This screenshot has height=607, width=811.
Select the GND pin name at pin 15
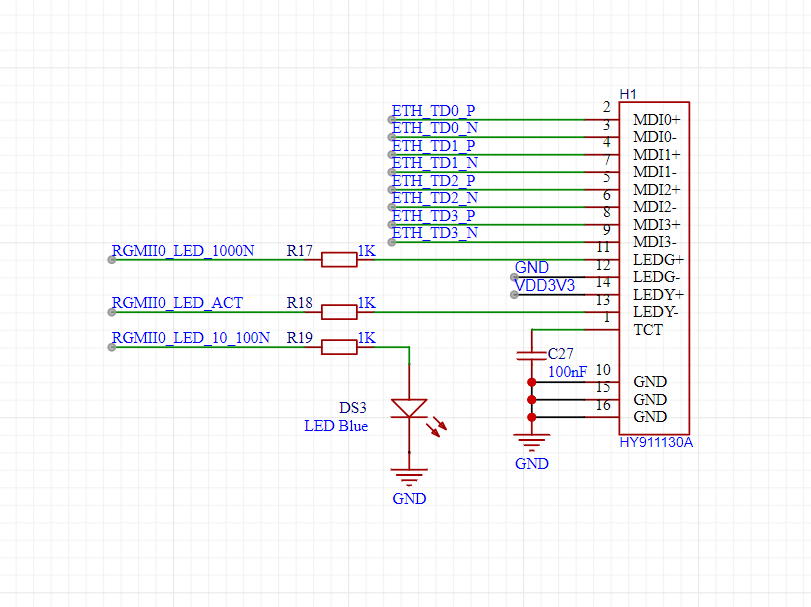pos(650,400)
